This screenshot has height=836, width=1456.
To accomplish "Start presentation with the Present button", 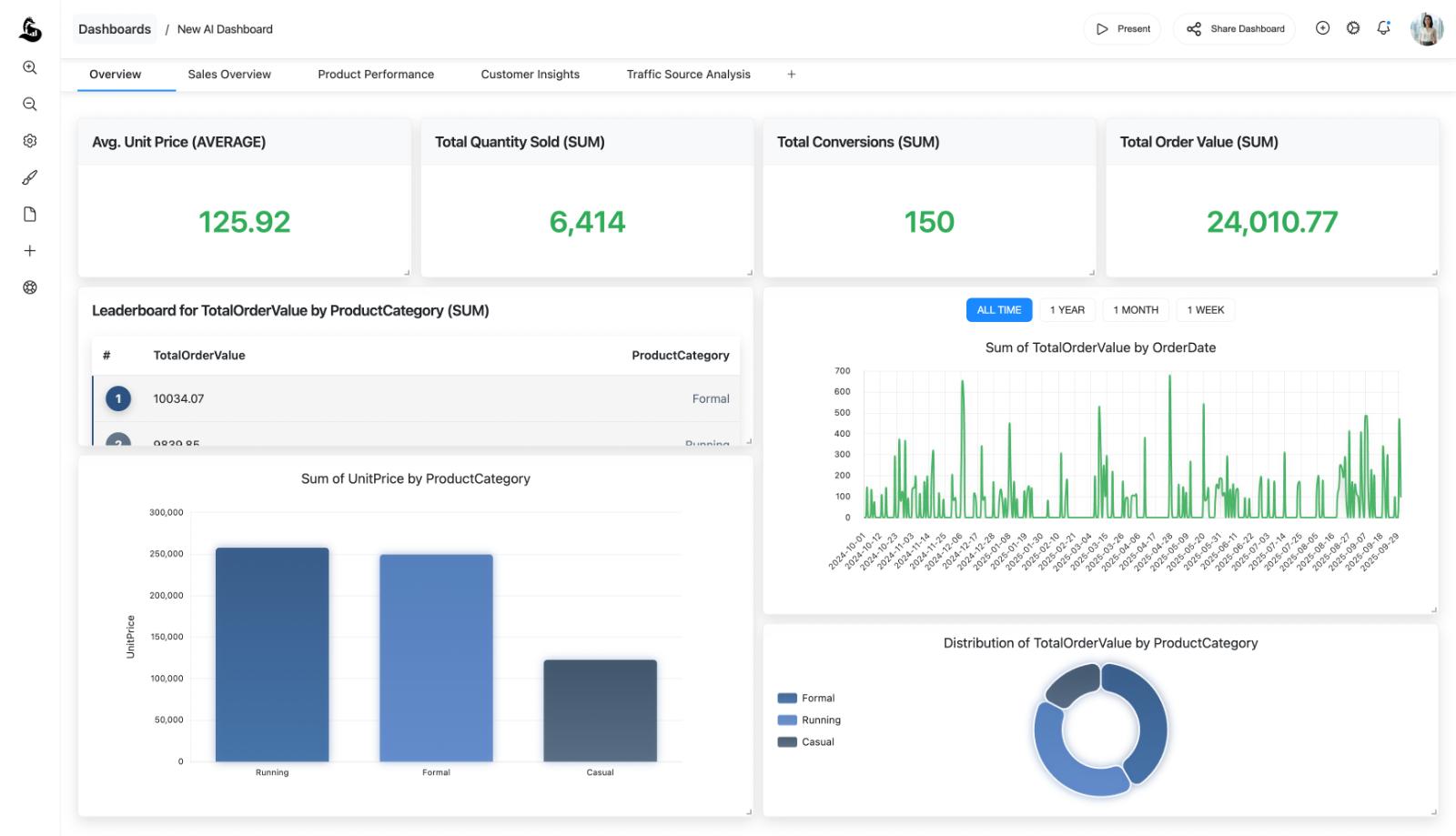I will [1122, 29].
